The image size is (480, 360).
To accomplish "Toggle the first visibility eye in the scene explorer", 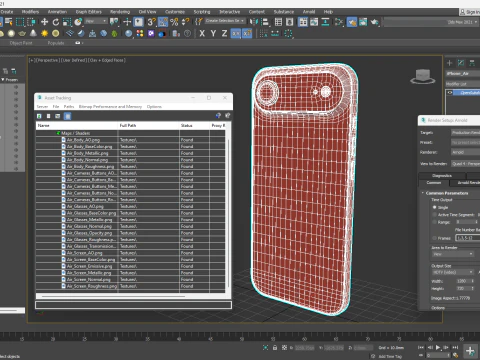I will click(16, 87).
